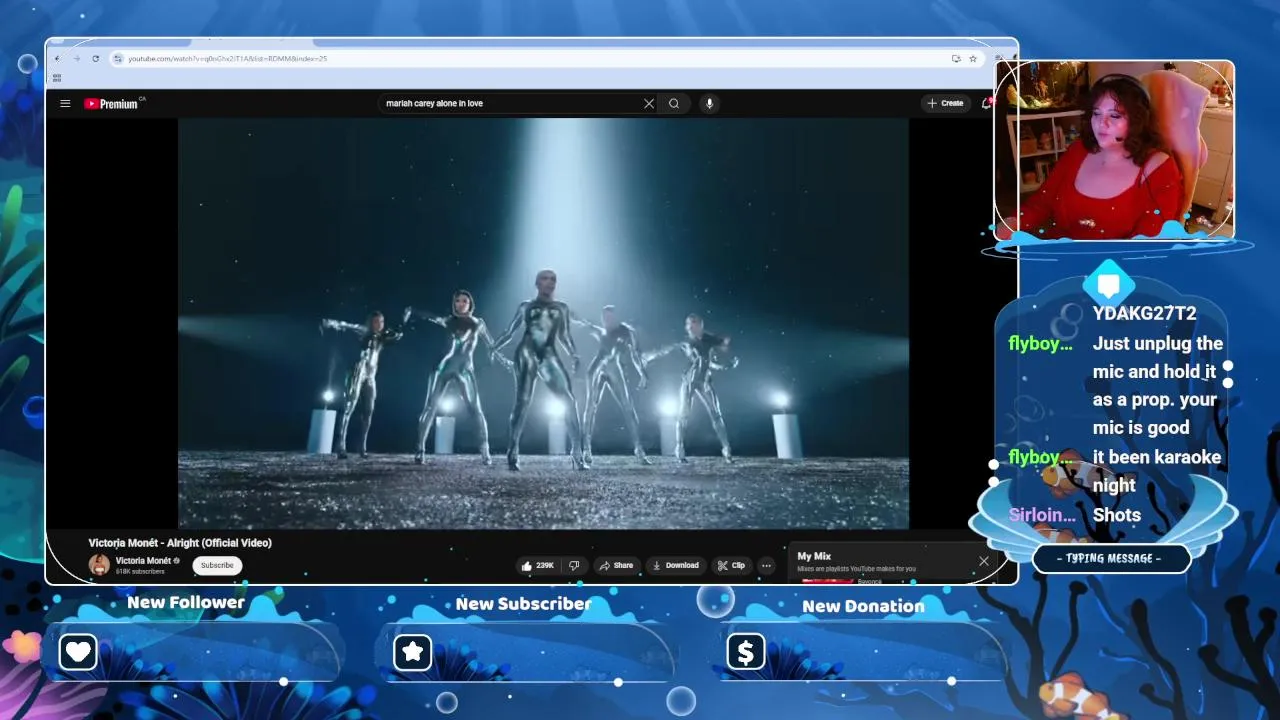This screenshot has height=720, width=1280.
Task: Subscribe to Victoria Monét
Action: click(x=217, y=565)
